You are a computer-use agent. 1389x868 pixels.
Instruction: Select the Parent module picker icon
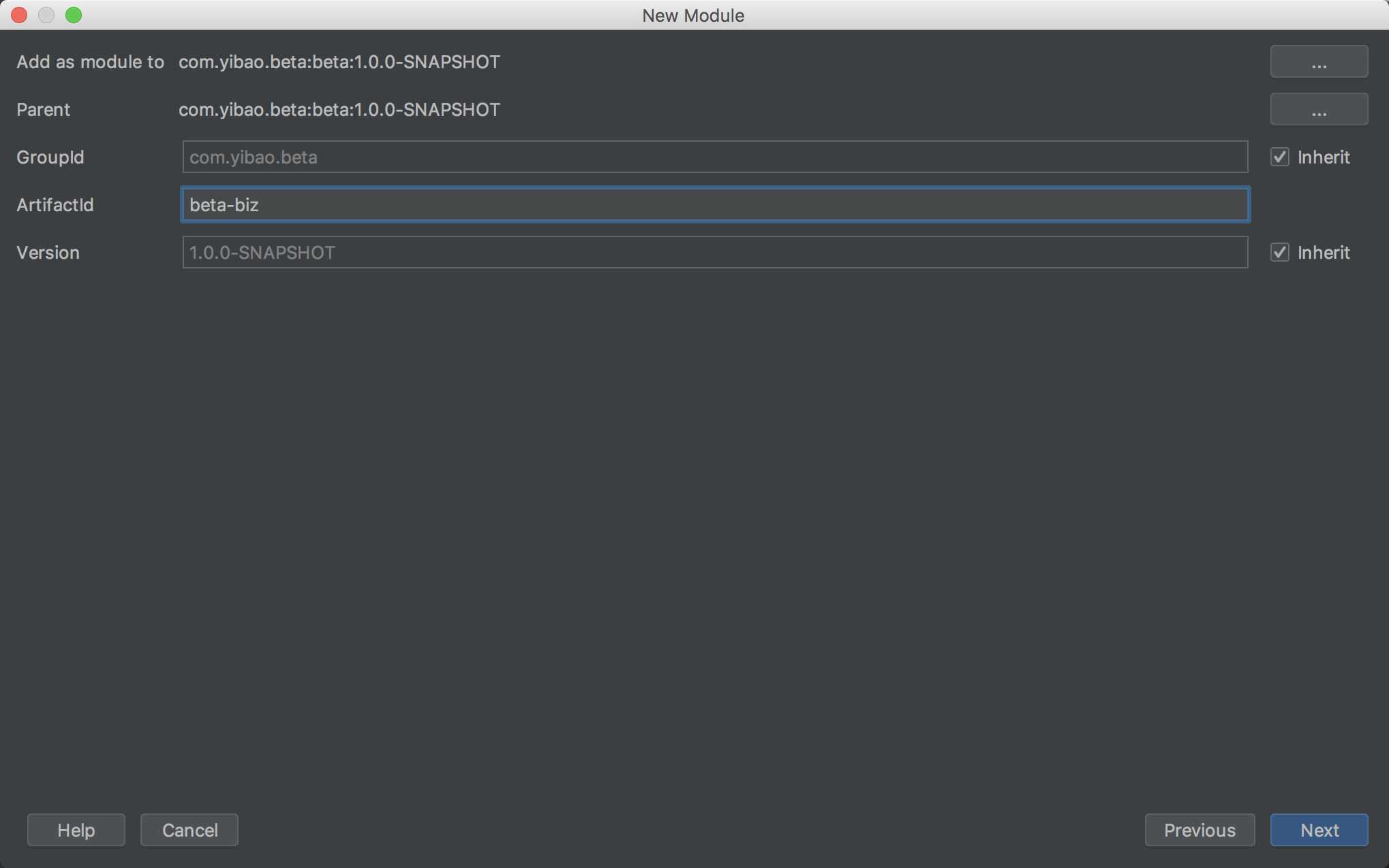click(x=1319, y=109)
